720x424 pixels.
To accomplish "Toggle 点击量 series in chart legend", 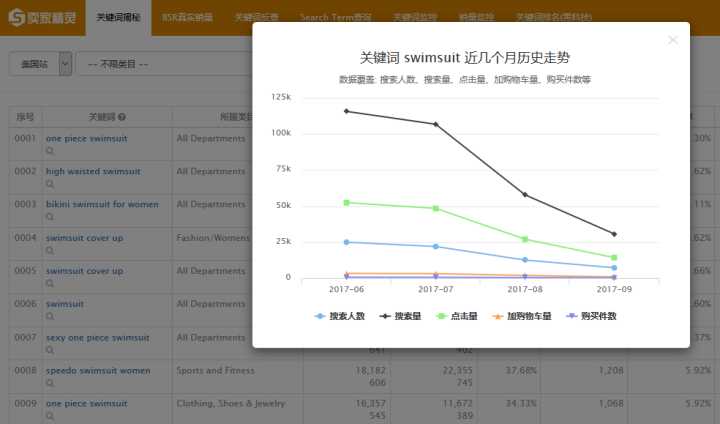I will point(457,316).
